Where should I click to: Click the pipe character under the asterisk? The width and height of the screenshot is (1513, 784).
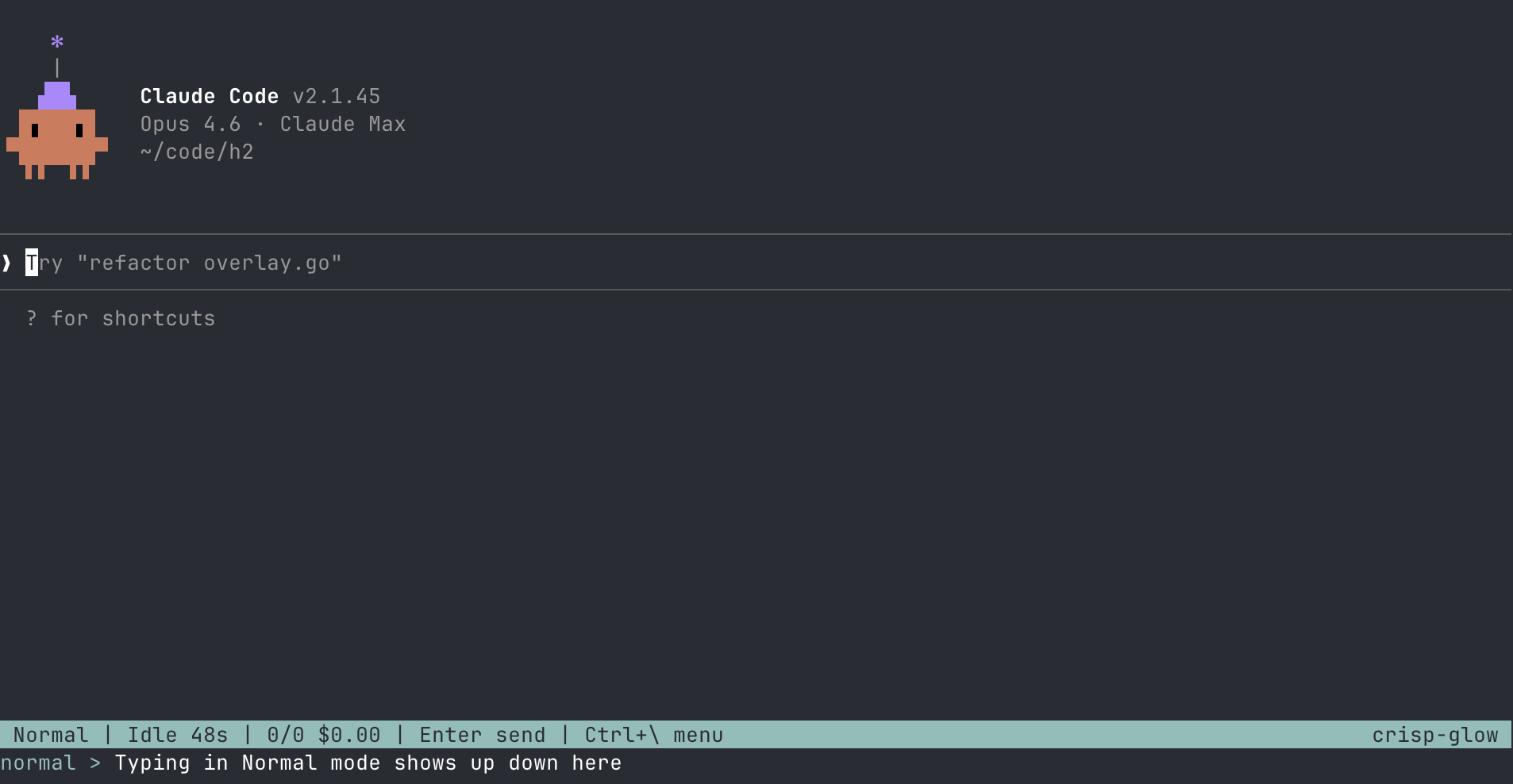[56, 67]
